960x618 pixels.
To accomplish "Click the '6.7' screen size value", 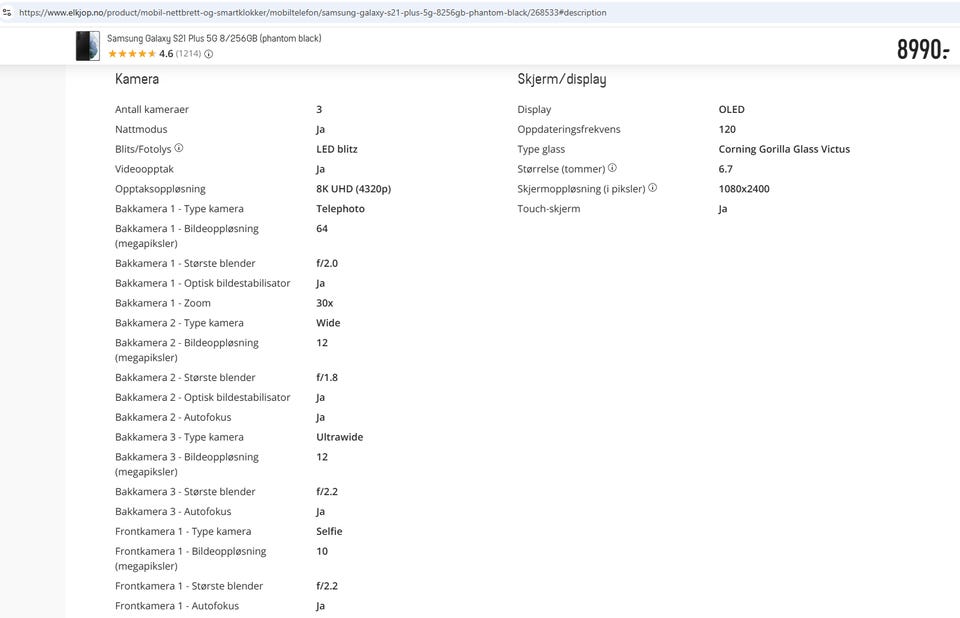I will tap(726, 169).
